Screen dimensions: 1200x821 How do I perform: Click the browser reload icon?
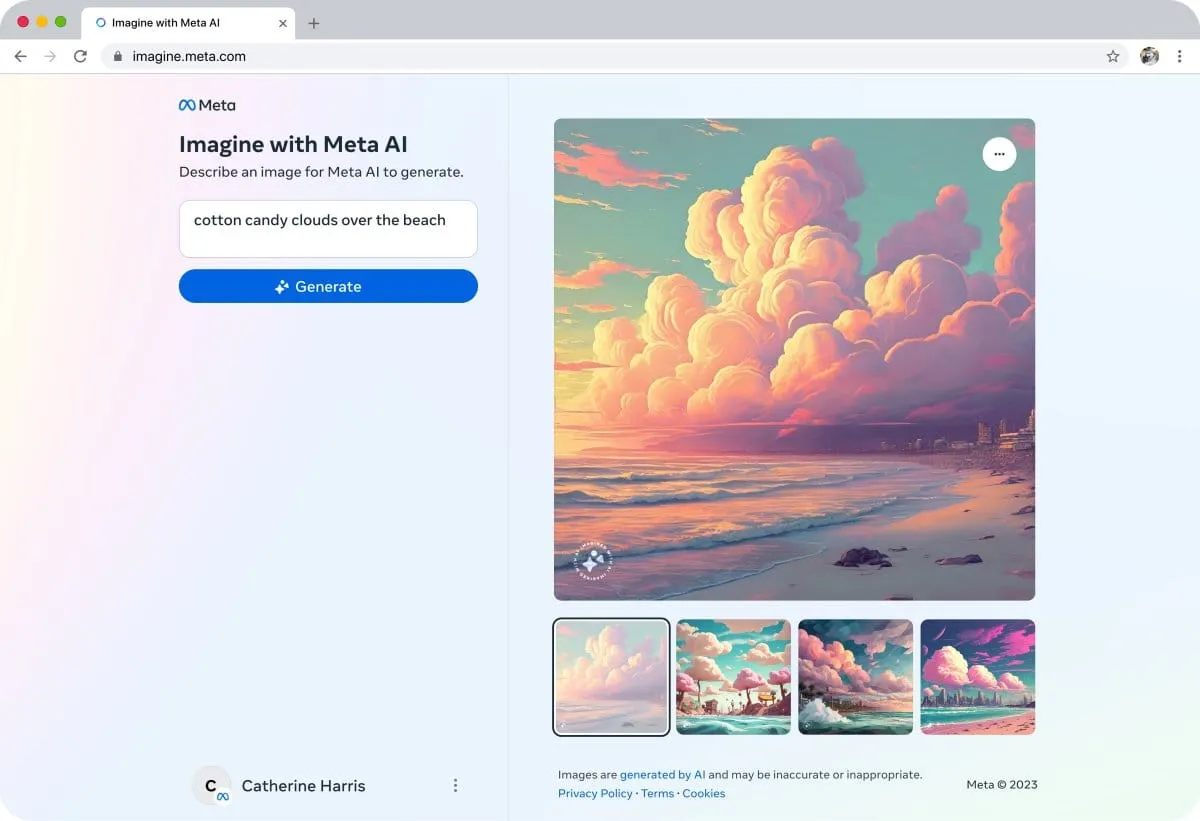coord(80,56)
